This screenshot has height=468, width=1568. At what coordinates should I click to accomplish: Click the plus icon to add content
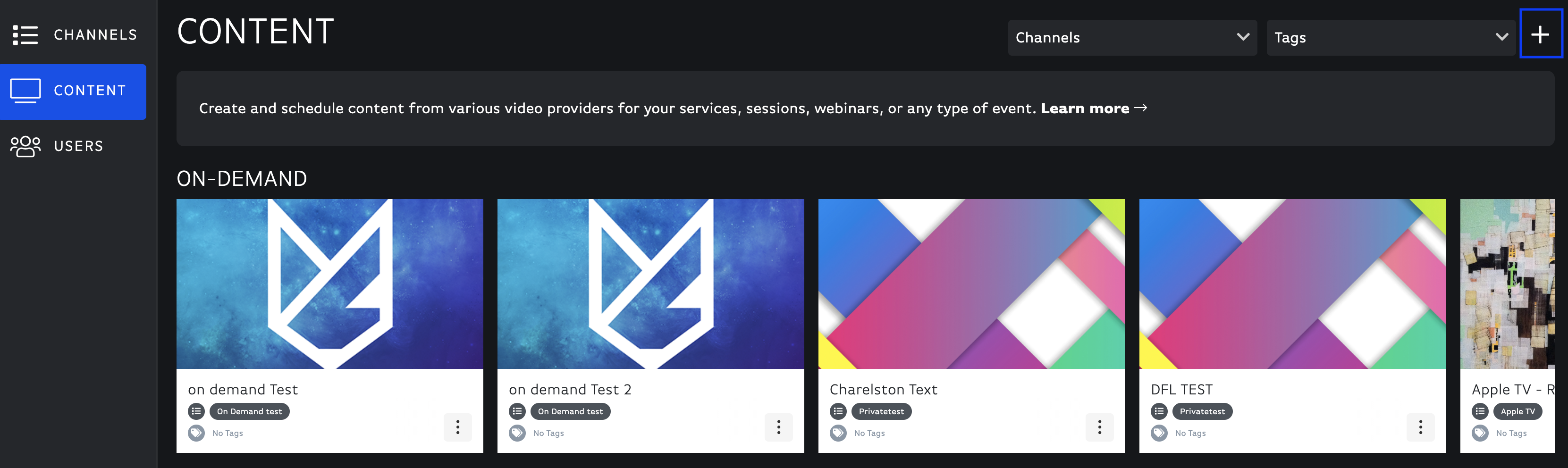[1541, 34]
